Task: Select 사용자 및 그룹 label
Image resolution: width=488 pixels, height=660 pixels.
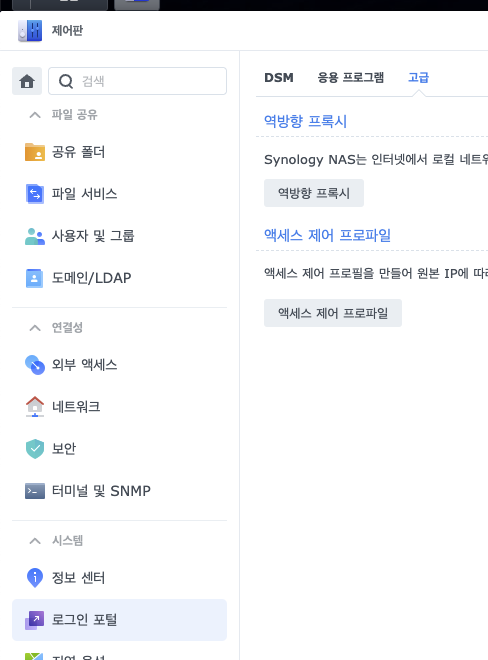Action: click(93, 236)
